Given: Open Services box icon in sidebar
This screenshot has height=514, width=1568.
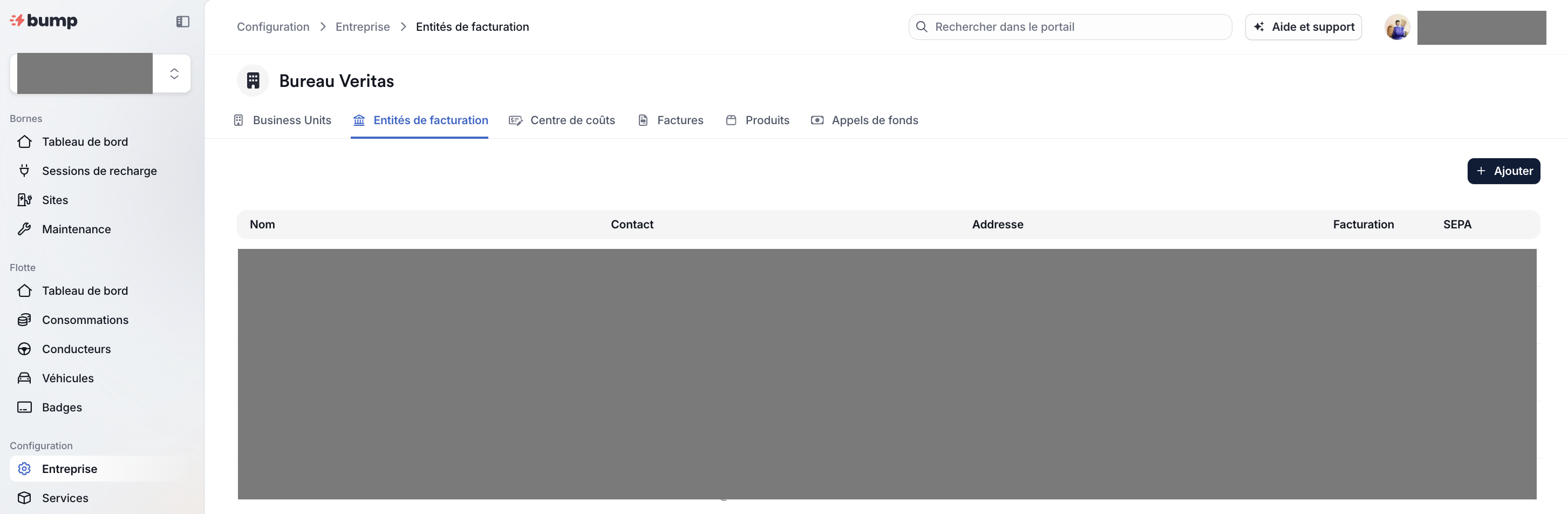Looking at the screenshot, I should pos(24,498).
